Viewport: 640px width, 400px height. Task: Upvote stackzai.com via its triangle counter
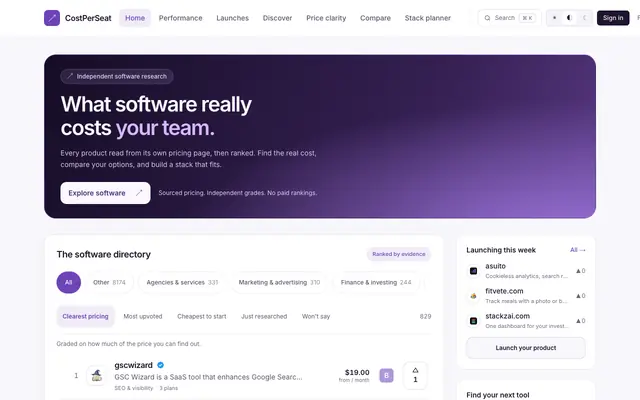pos(580,321)
